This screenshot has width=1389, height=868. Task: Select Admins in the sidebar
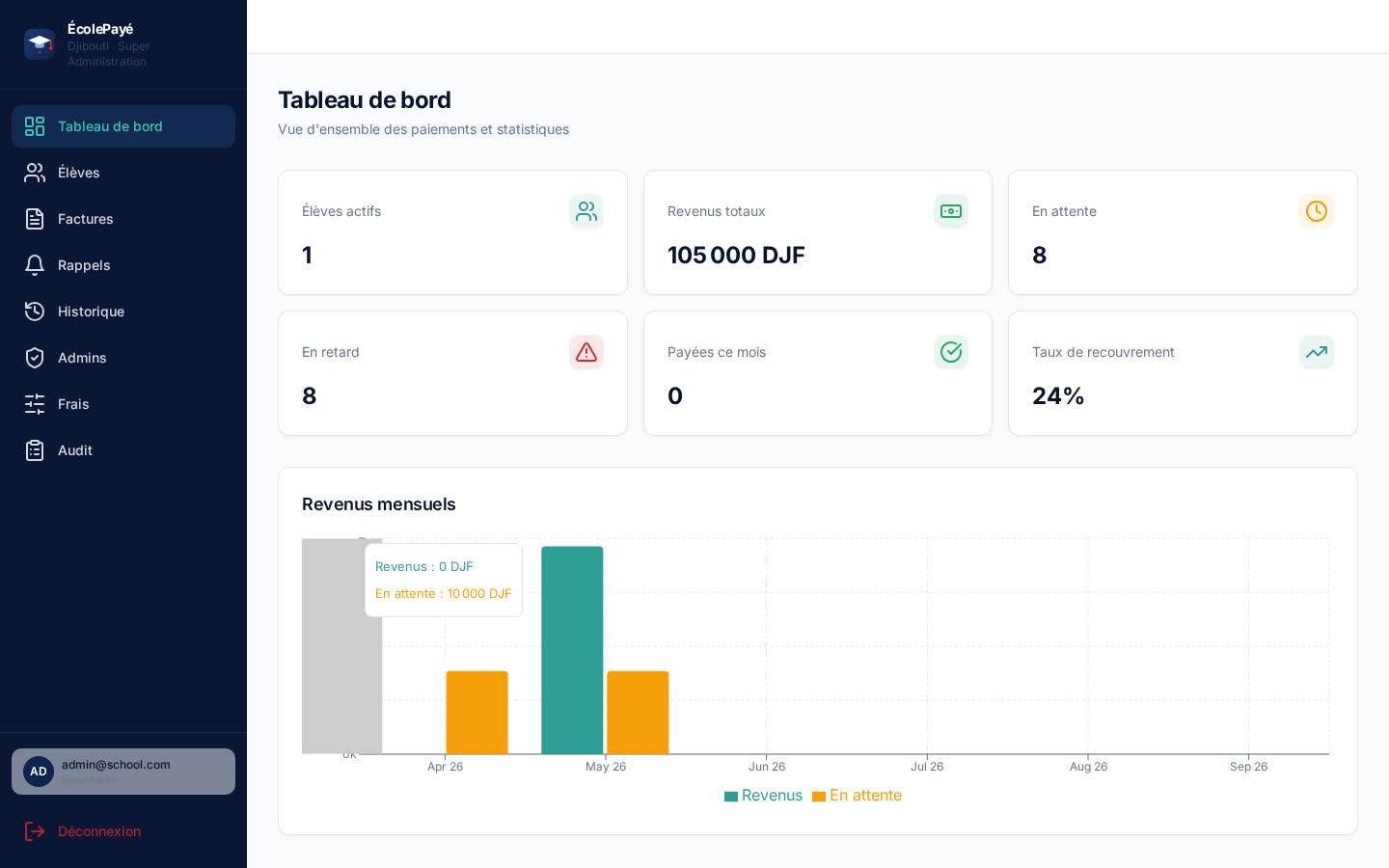(123, 358)
